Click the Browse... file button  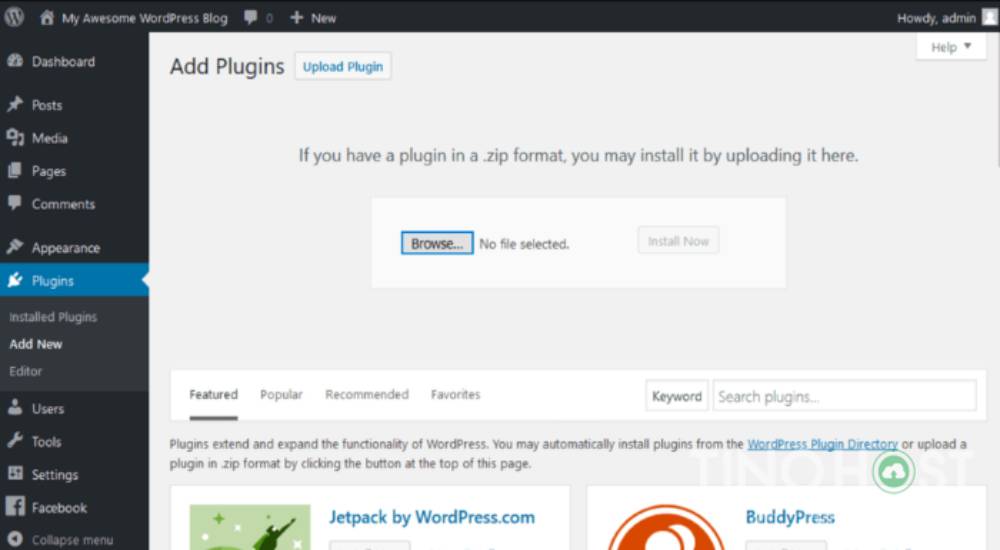tap(437, 243)
